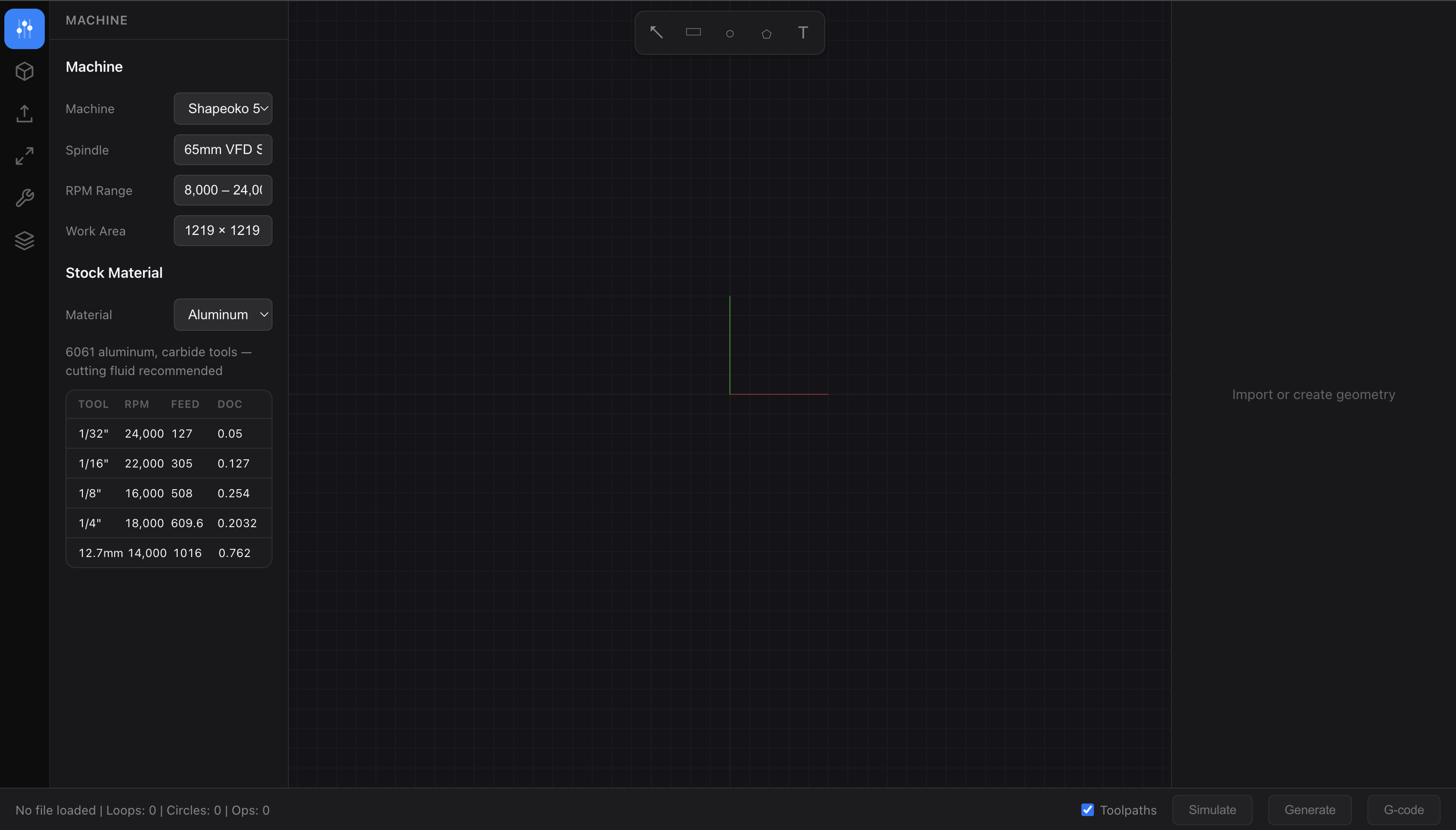
Task: Click the MACHINE panel title
Action: pos(96,20)
